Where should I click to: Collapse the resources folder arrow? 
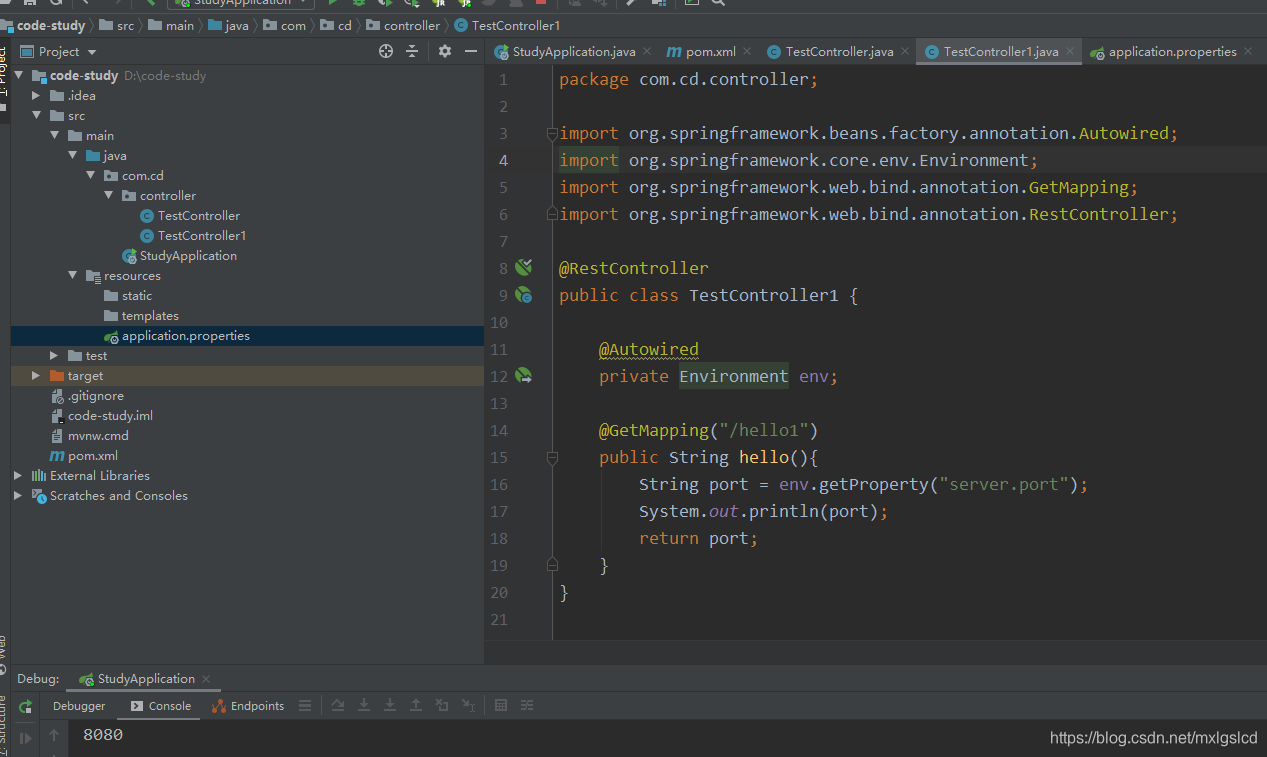(x=73, y=276)
